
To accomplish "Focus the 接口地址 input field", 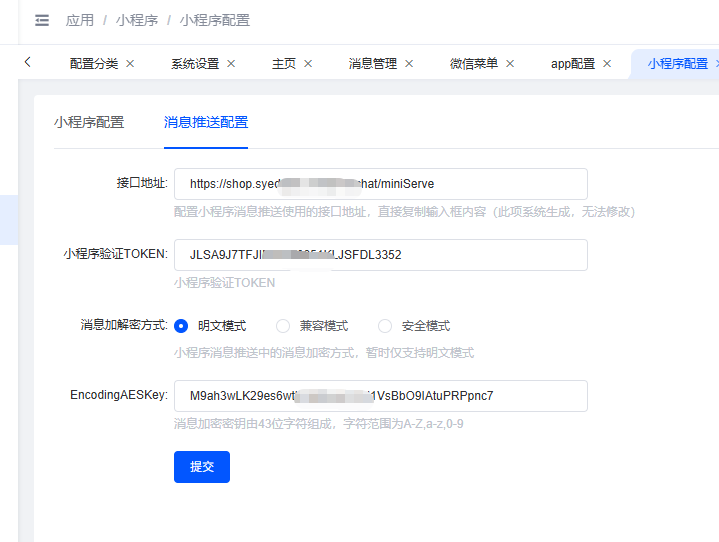I will tap(380, 184).
